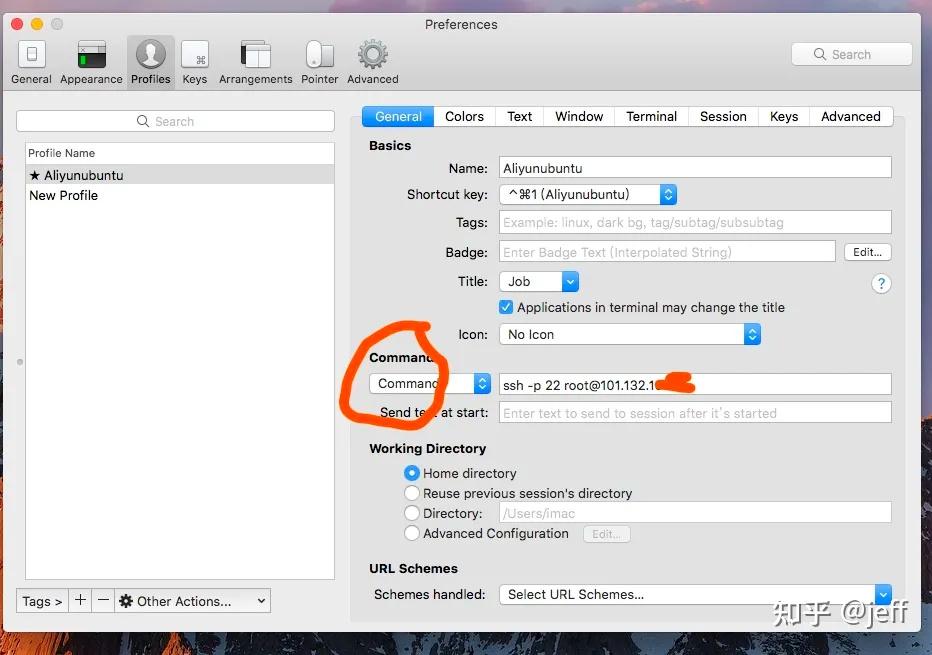Select the Reuse previous session's directory option
Image resolution: width=932 pixels, height=655 pixels.
412,493
